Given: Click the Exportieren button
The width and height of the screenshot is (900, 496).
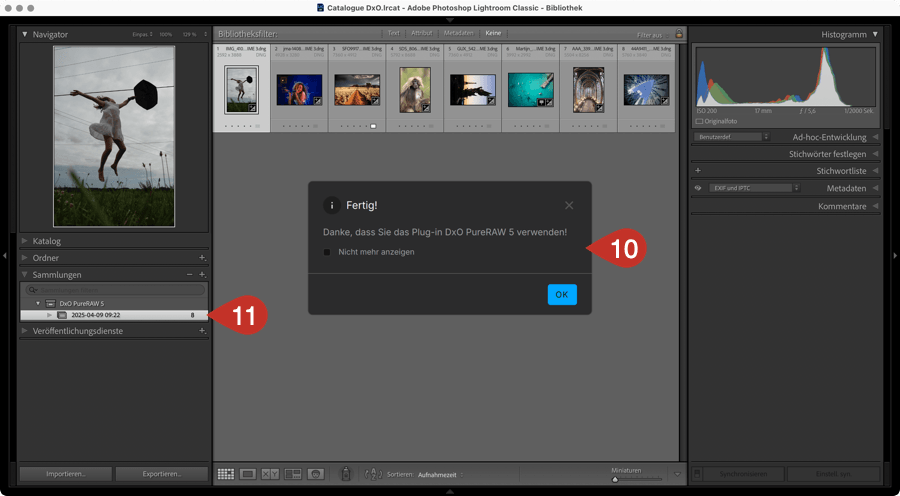Looking at the screenshot, I should (x=162, y=474).
